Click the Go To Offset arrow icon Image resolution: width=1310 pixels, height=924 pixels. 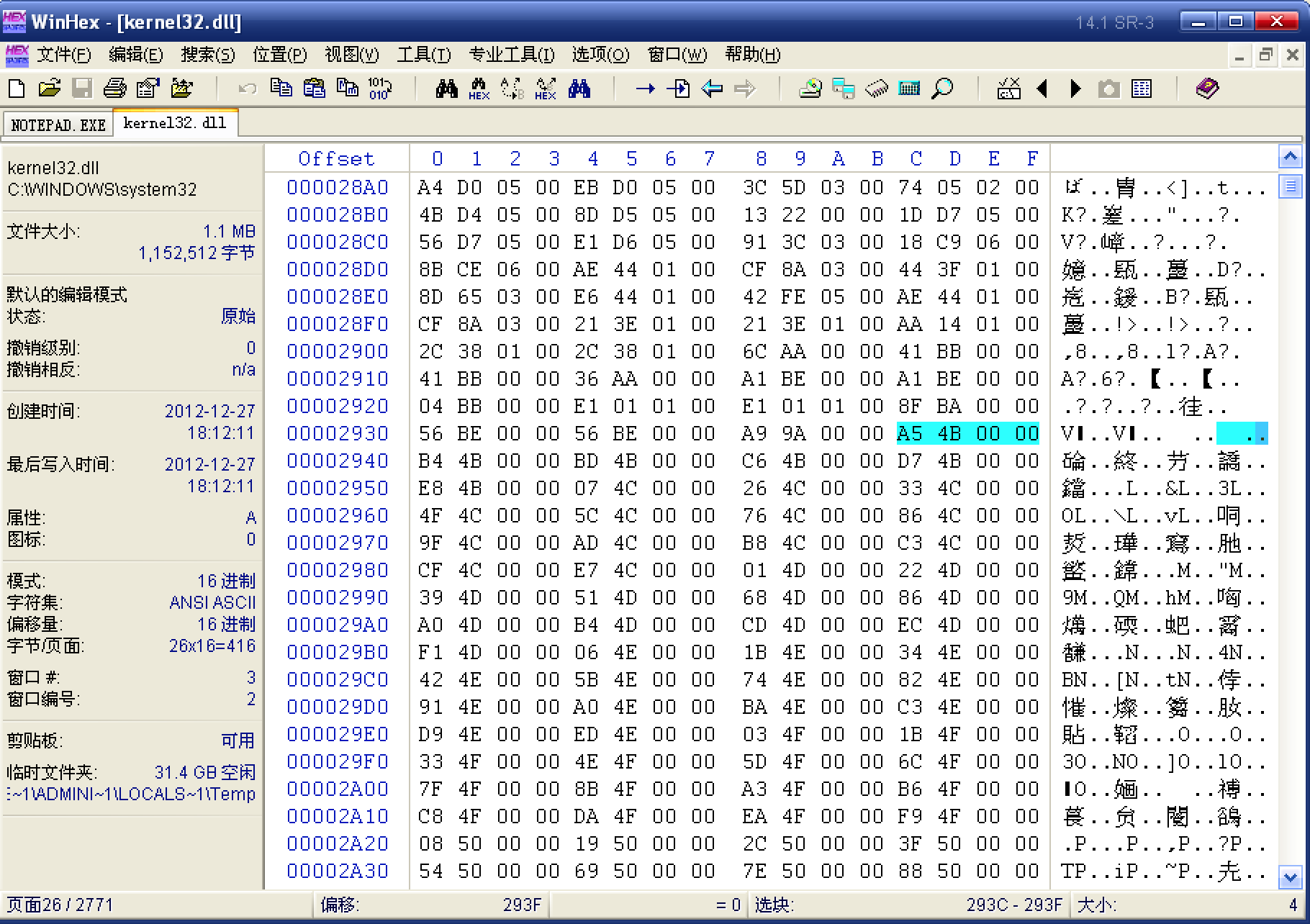tap(644, 89)
